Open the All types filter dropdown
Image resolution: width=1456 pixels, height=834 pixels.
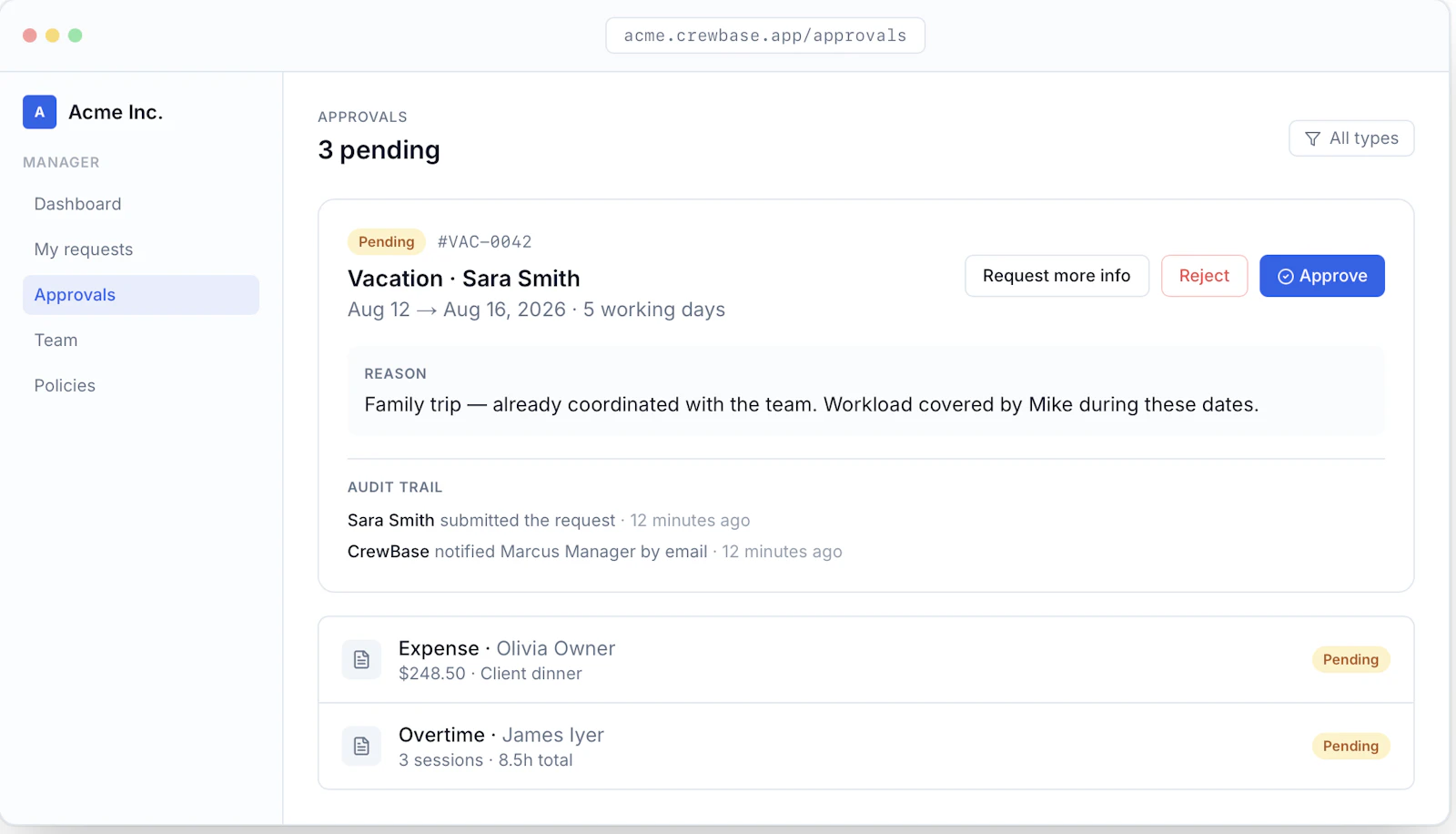pyautogui.click(x=1351, y=138)
